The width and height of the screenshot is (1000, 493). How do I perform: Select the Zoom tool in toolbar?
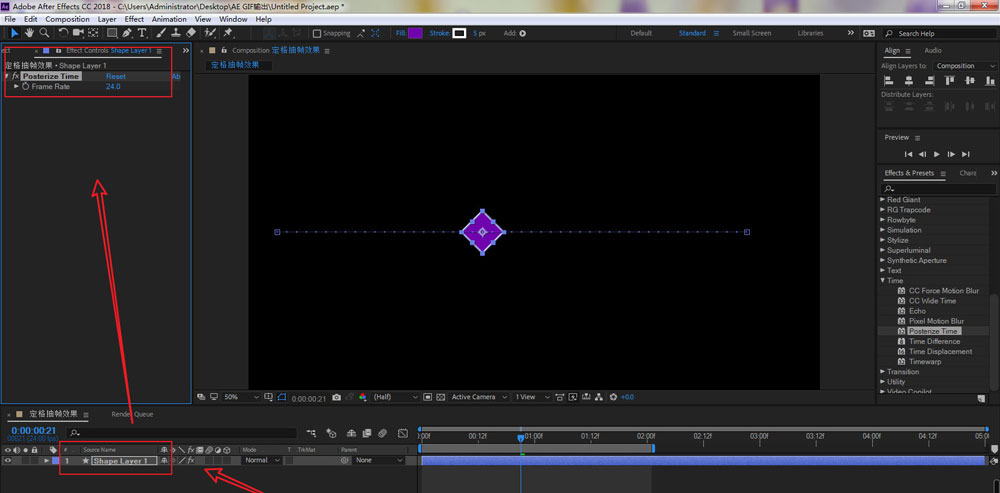[x=44, y=33]
